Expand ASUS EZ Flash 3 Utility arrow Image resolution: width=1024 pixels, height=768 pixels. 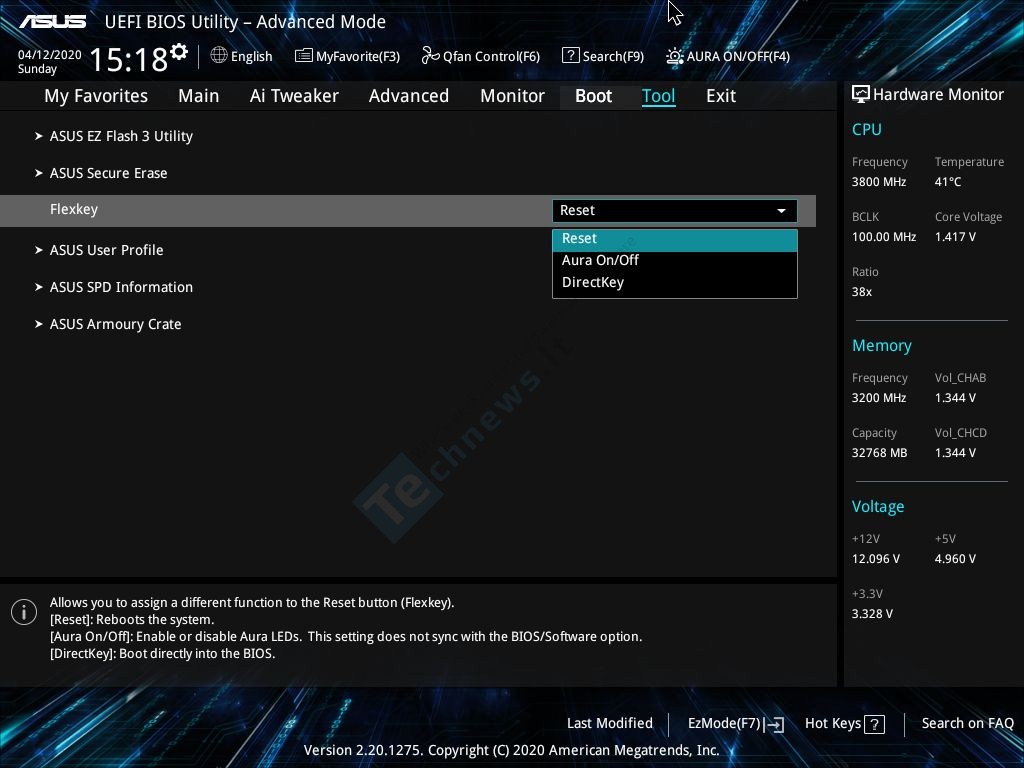tap(39, 136)
